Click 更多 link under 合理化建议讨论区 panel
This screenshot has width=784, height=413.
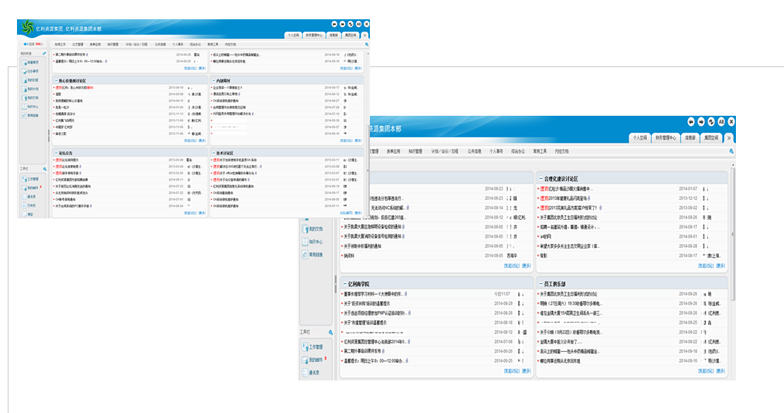[x=720, y=266]
